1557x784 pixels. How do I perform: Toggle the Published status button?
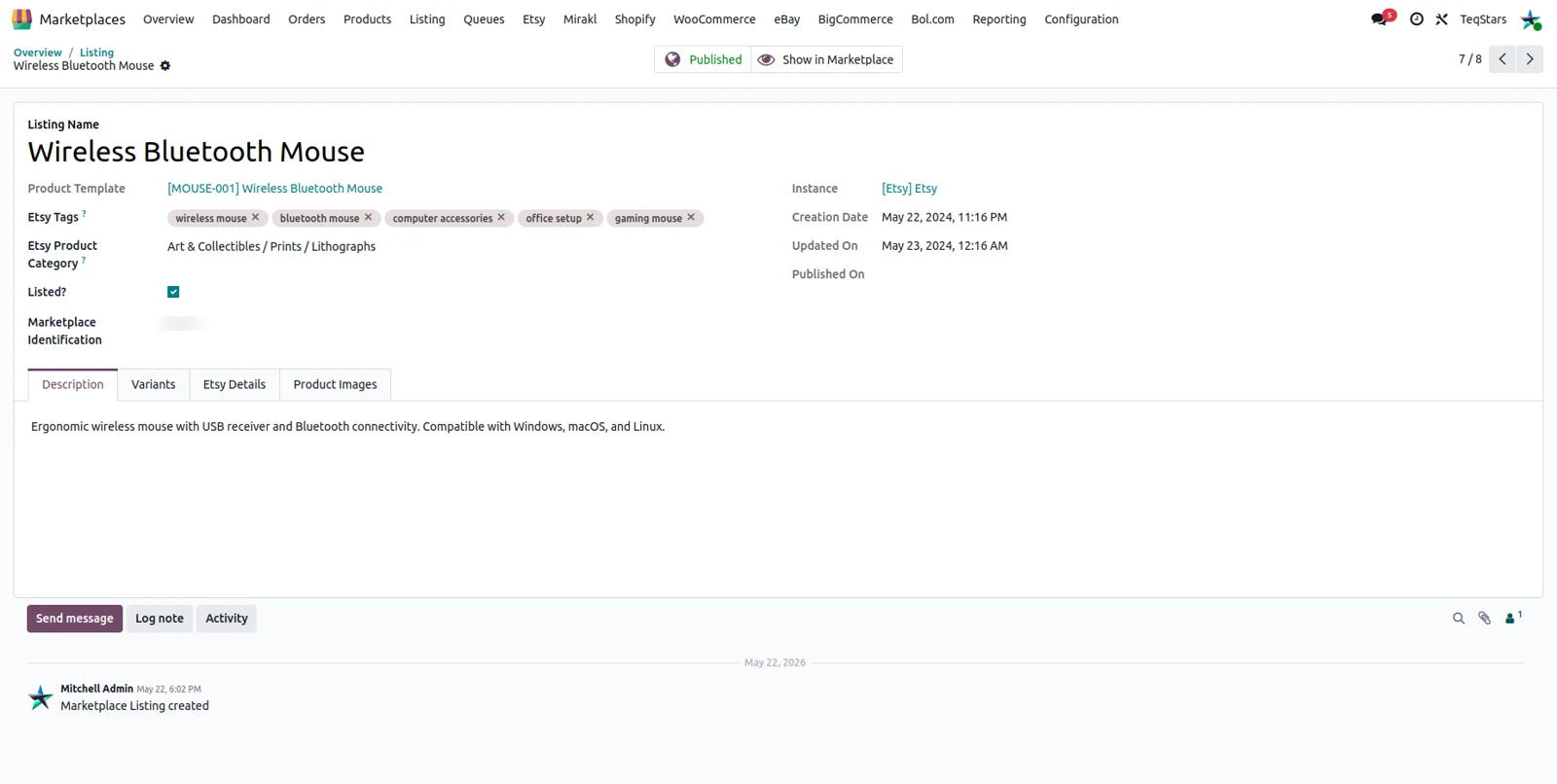tap(703, 59)
